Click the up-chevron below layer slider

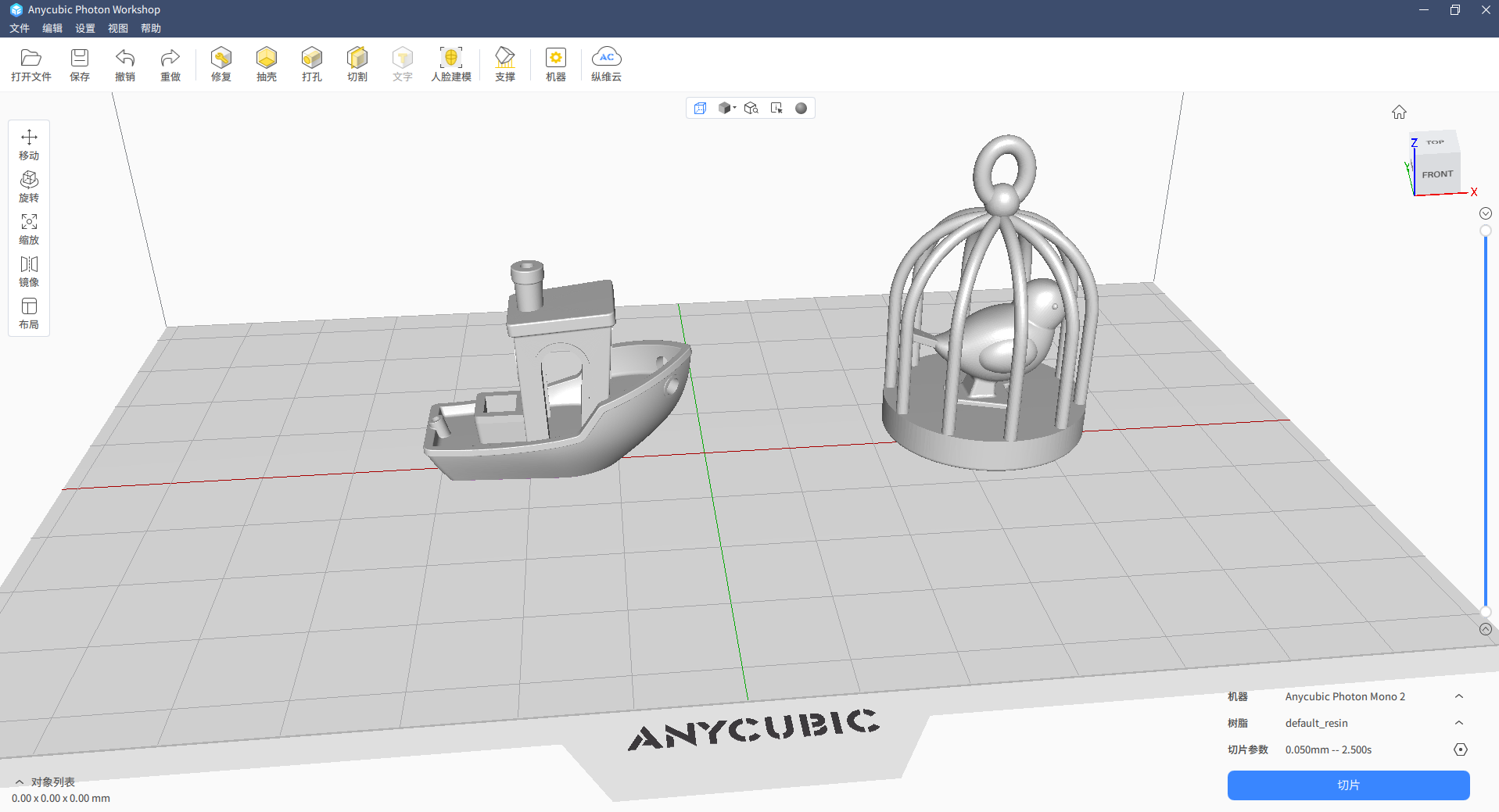pos(1486,629)
